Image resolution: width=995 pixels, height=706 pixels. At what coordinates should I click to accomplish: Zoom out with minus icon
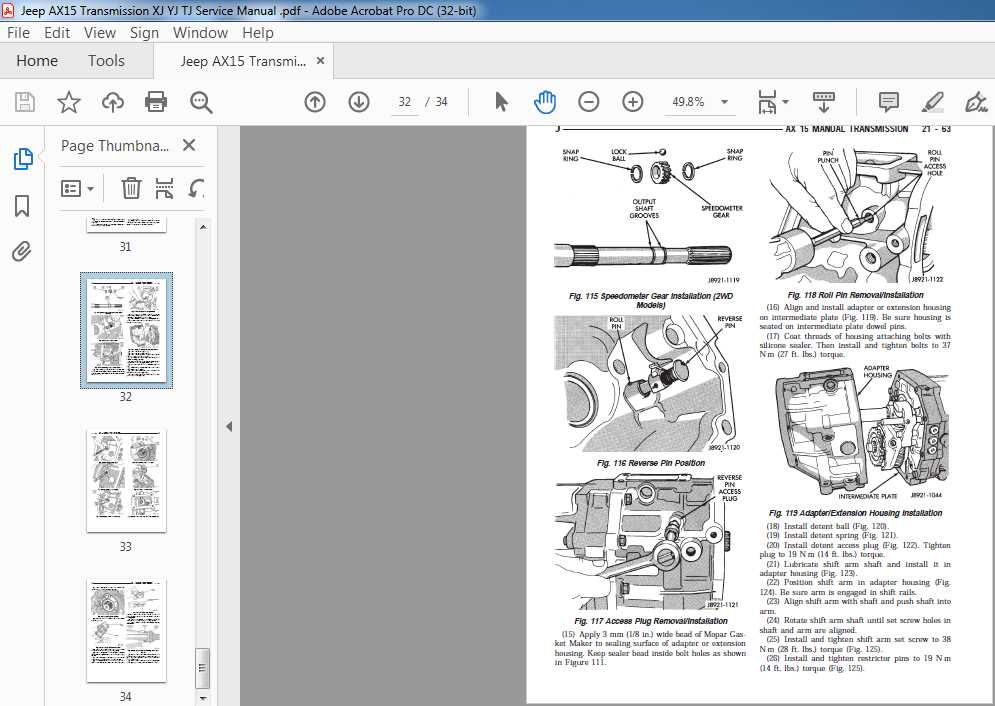[x=589, y=102]
